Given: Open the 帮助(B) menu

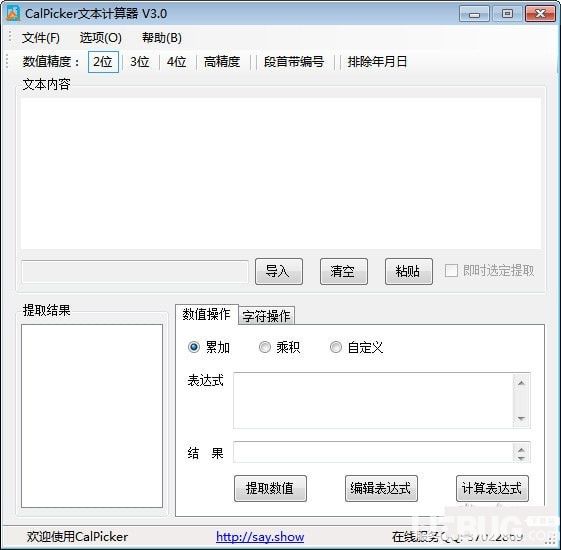Looking at the screenshot, I should [x=162, y=38].
